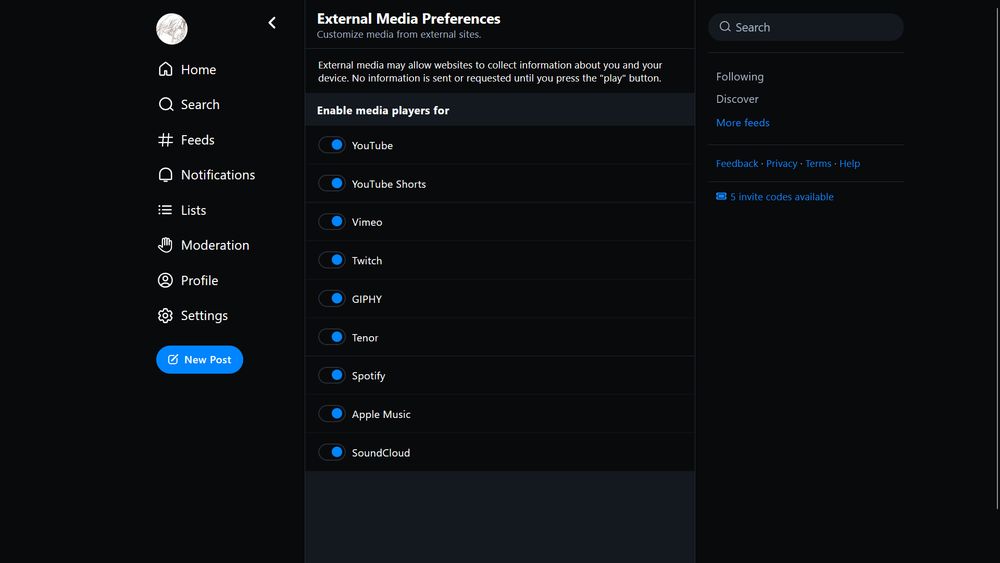Image resolution: width=1000 pixels, height=563 pixels.
Task: Disable the YouTube media player toggle
Action: point(332,146)
